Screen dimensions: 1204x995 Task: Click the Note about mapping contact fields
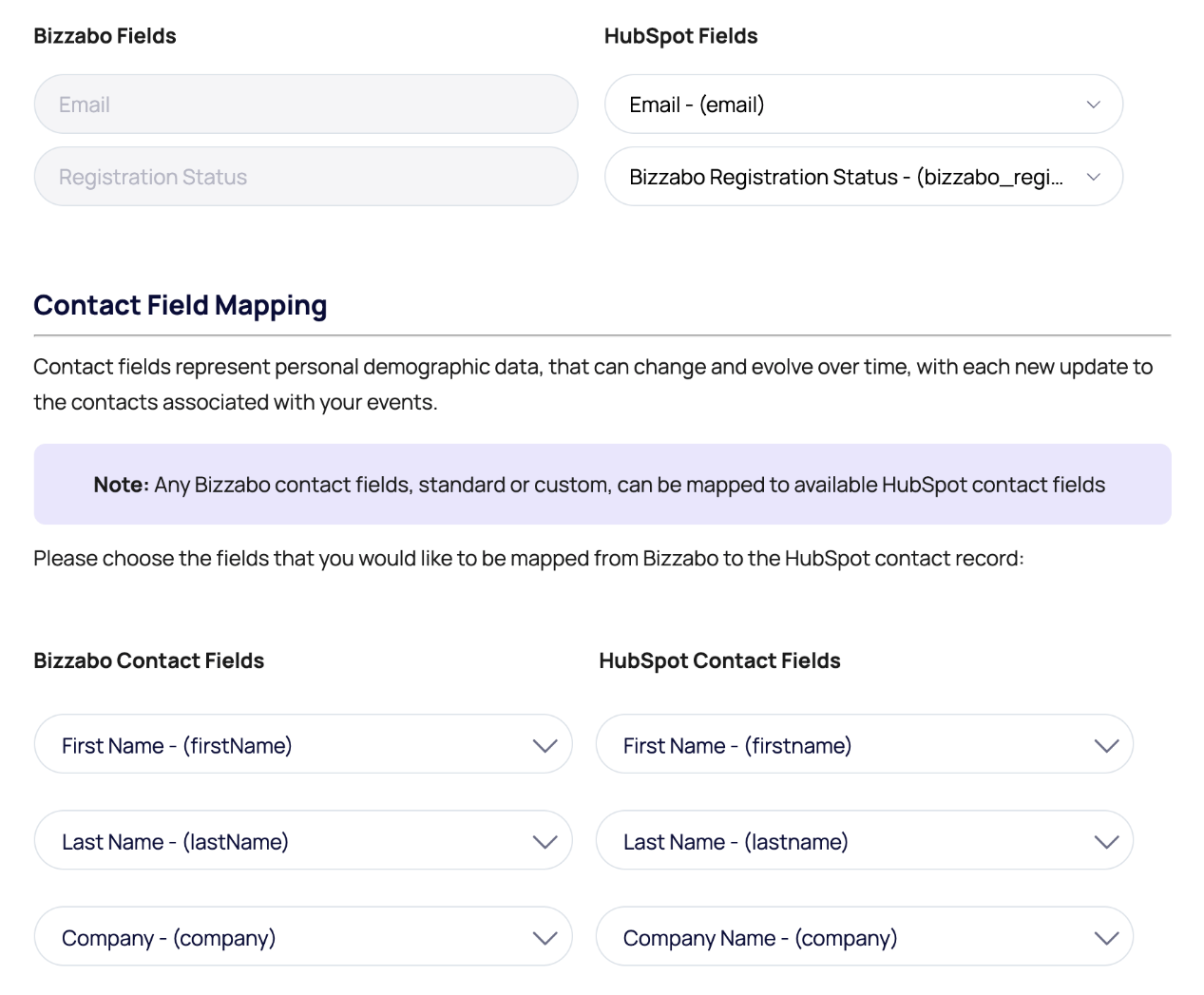pyautogui.click(x=602, y=485)
